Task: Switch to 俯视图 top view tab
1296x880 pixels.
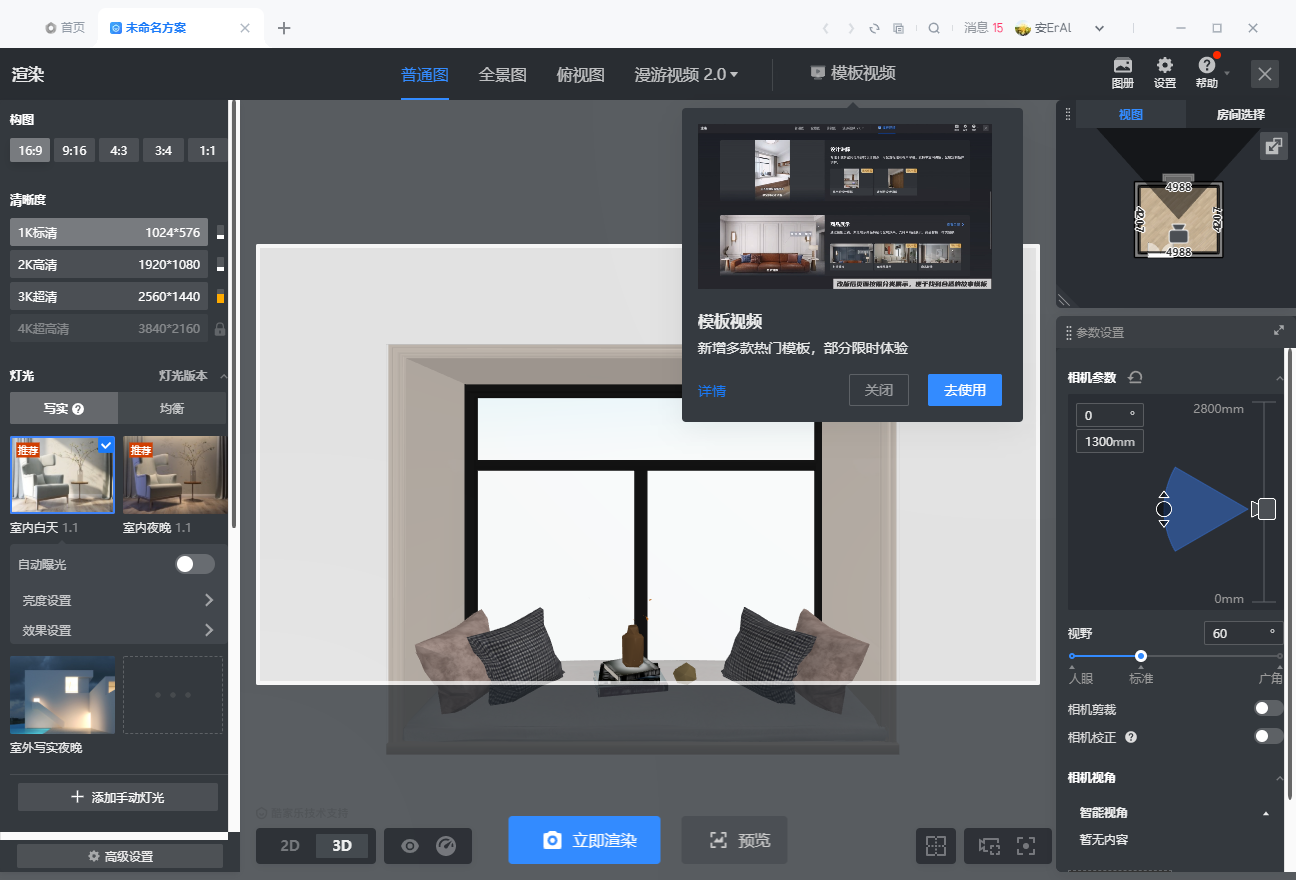Action: 580,74
